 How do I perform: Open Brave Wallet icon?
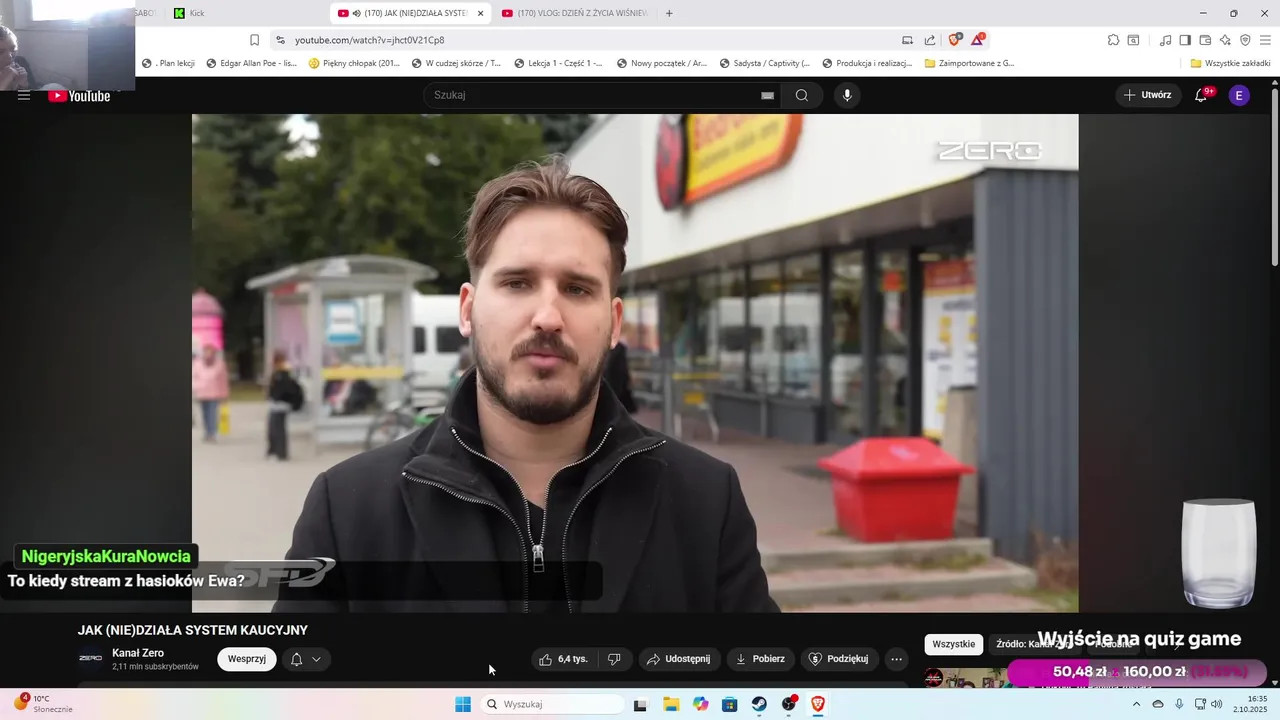[1205, 40]
